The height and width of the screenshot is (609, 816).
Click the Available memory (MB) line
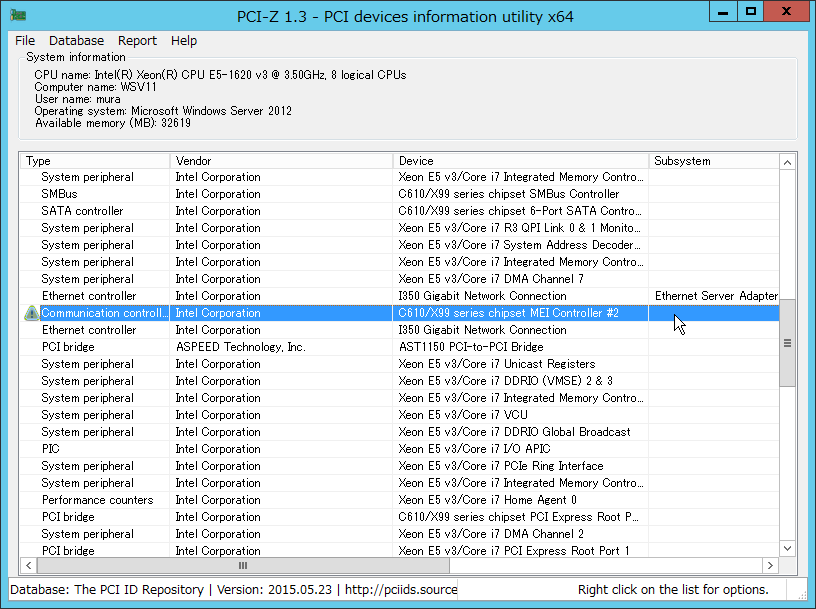113,123
